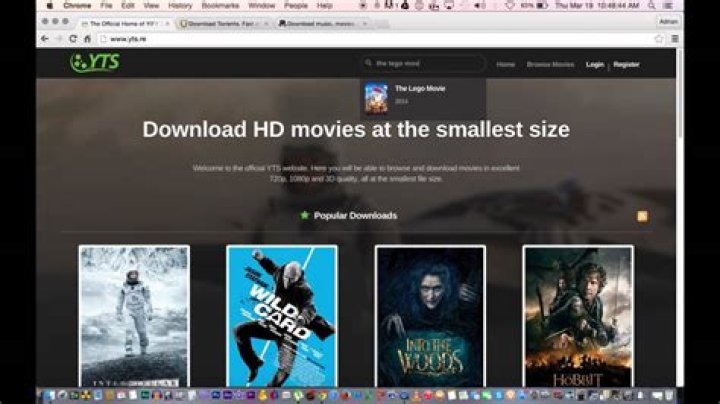This screenshot has height=404, width=720.
Task: Open the Help menu
Action: (x=325, y=6)
